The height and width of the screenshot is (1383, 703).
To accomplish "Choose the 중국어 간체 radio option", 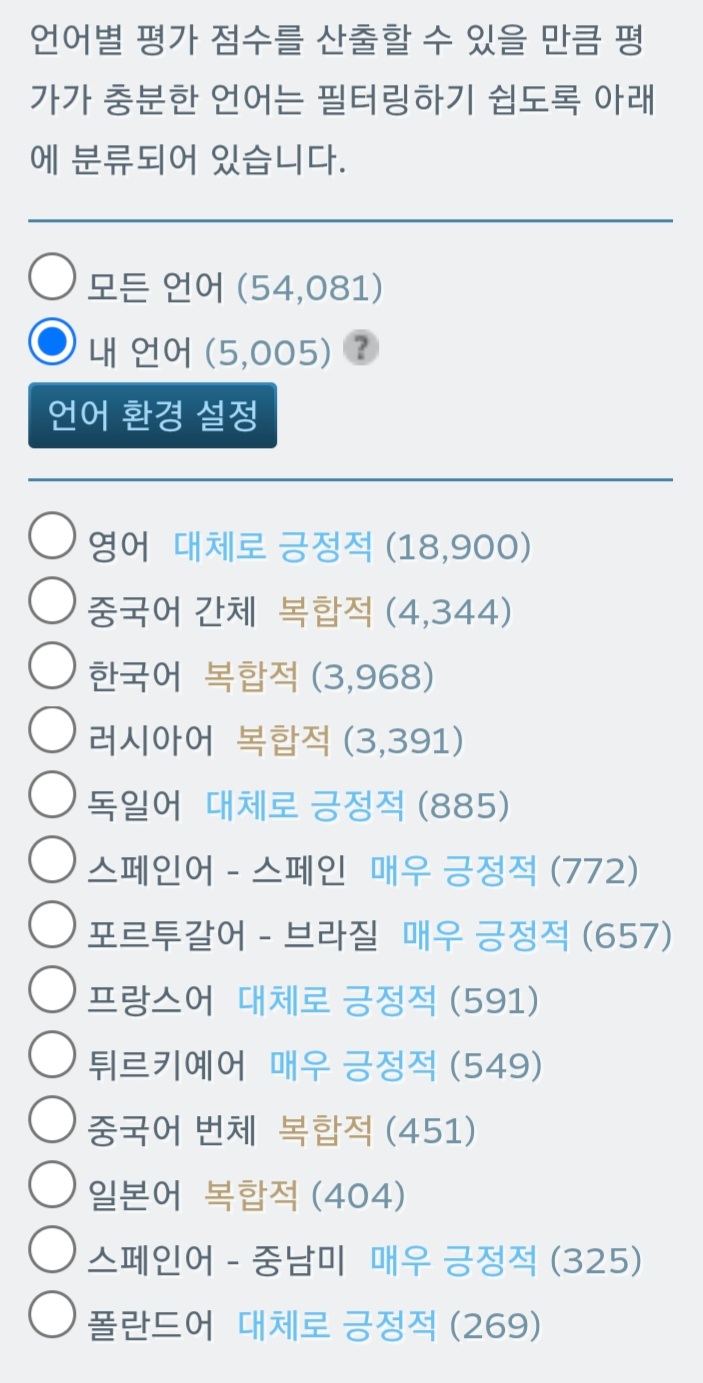I will (53, 602).
